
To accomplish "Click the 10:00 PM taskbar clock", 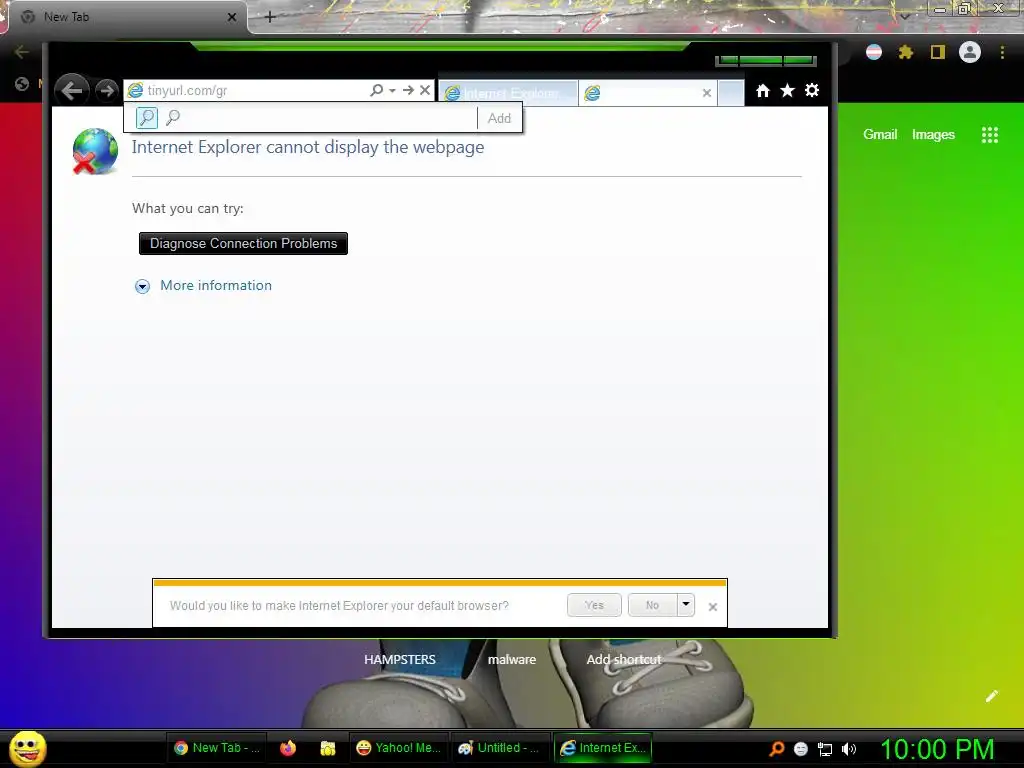I will tap(937, 749).
